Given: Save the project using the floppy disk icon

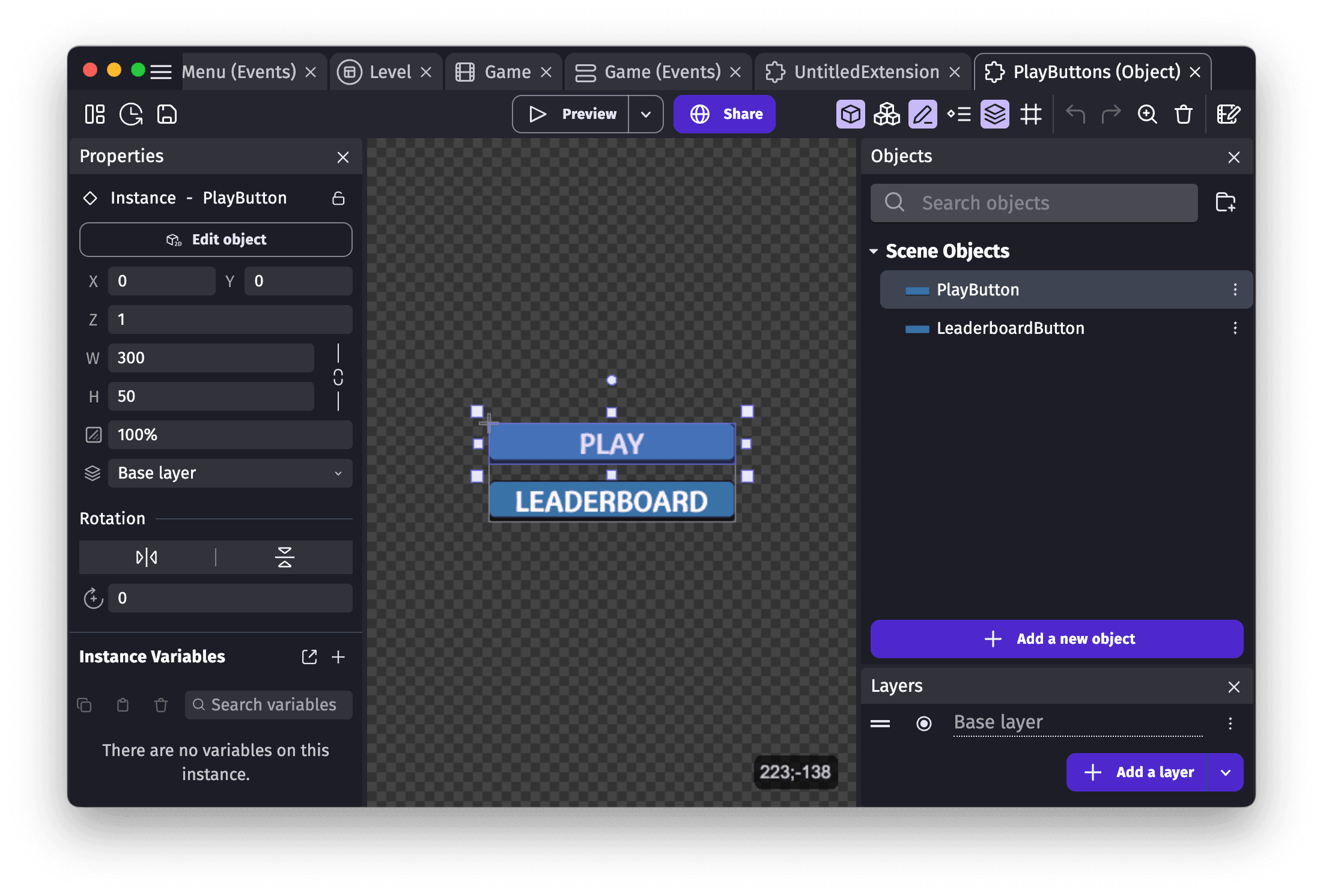Looking at the screenshot, I should click(x=166, y=114).
